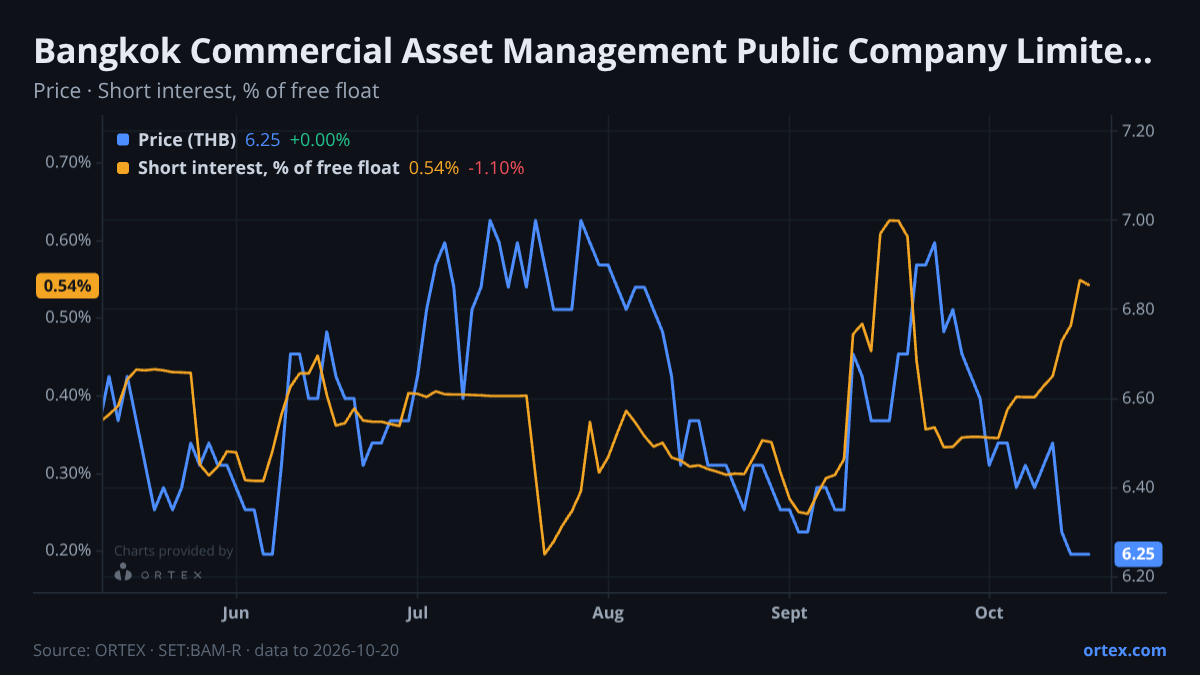Image resolution: width=1200 pixels, height=675 pixels.
Task: Click the chart title Bangkok Commercial Asset Management
Action: 592,52
